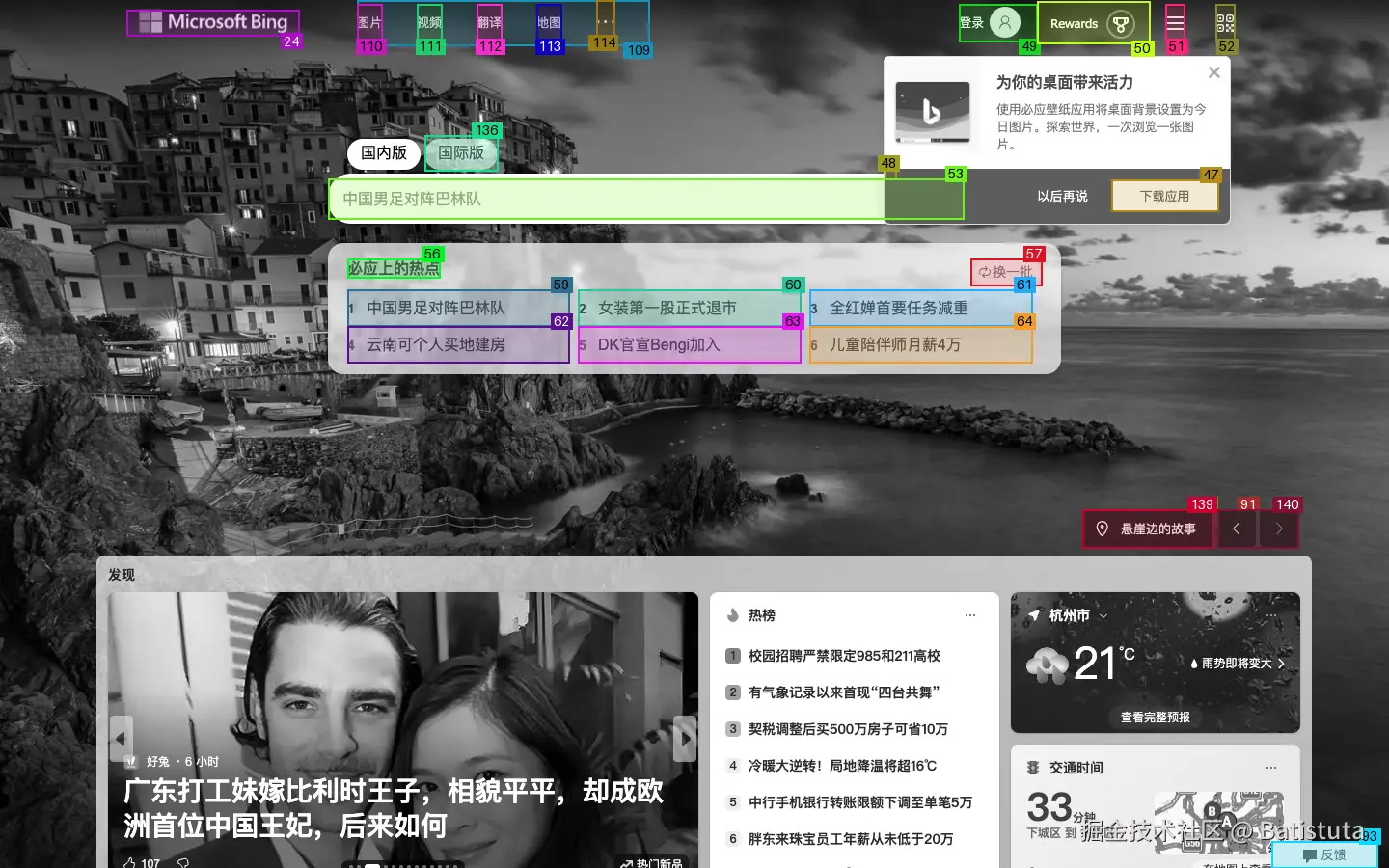This screenshot has height=868, width=1389.
Task: Show next background image arrow
Action: [x=1279, y=529]
